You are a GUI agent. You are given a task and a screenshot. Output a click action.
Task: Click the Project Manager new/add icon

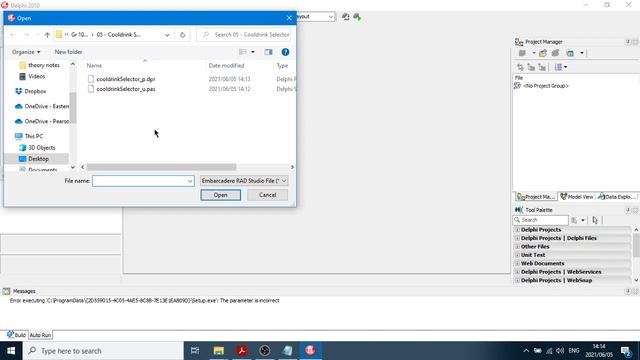pyautogui.click(x=542, y=53)
